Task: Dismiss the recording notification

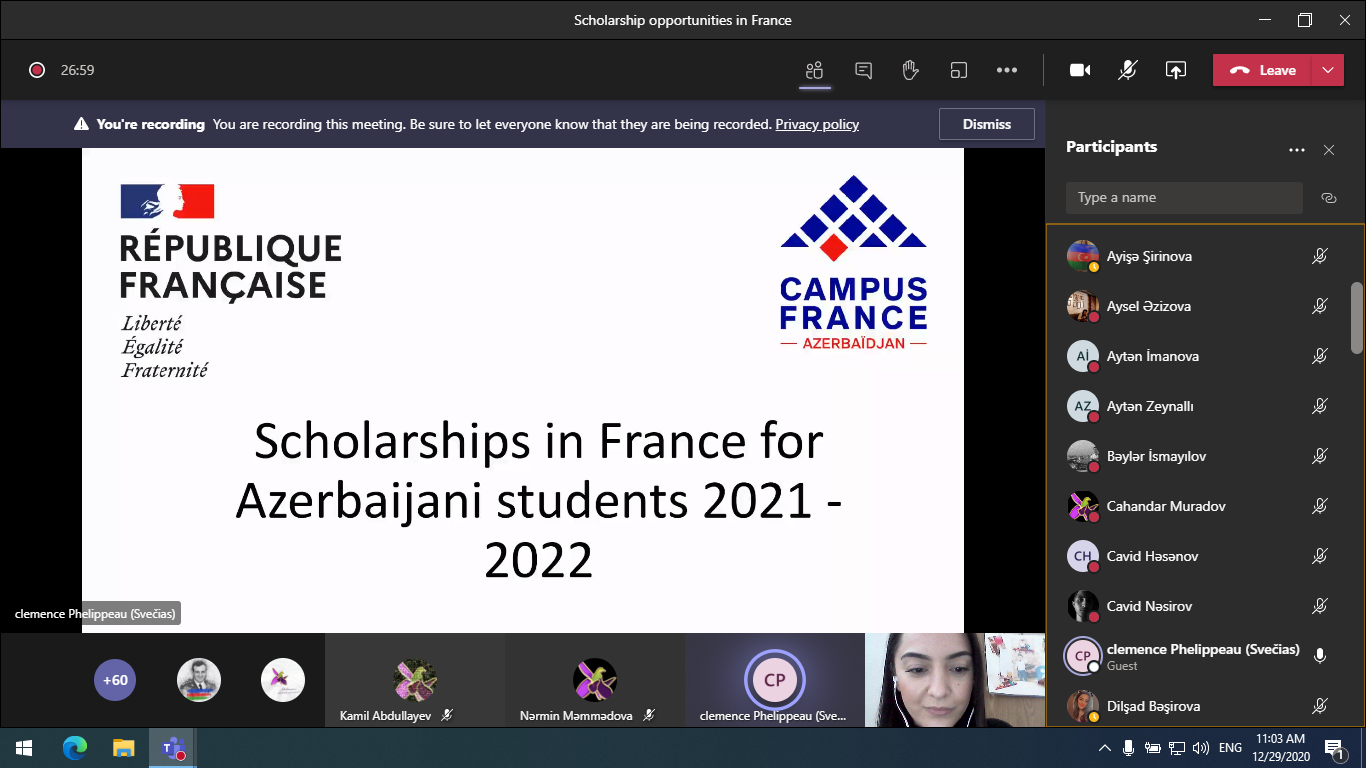Action: pos(986,124)
